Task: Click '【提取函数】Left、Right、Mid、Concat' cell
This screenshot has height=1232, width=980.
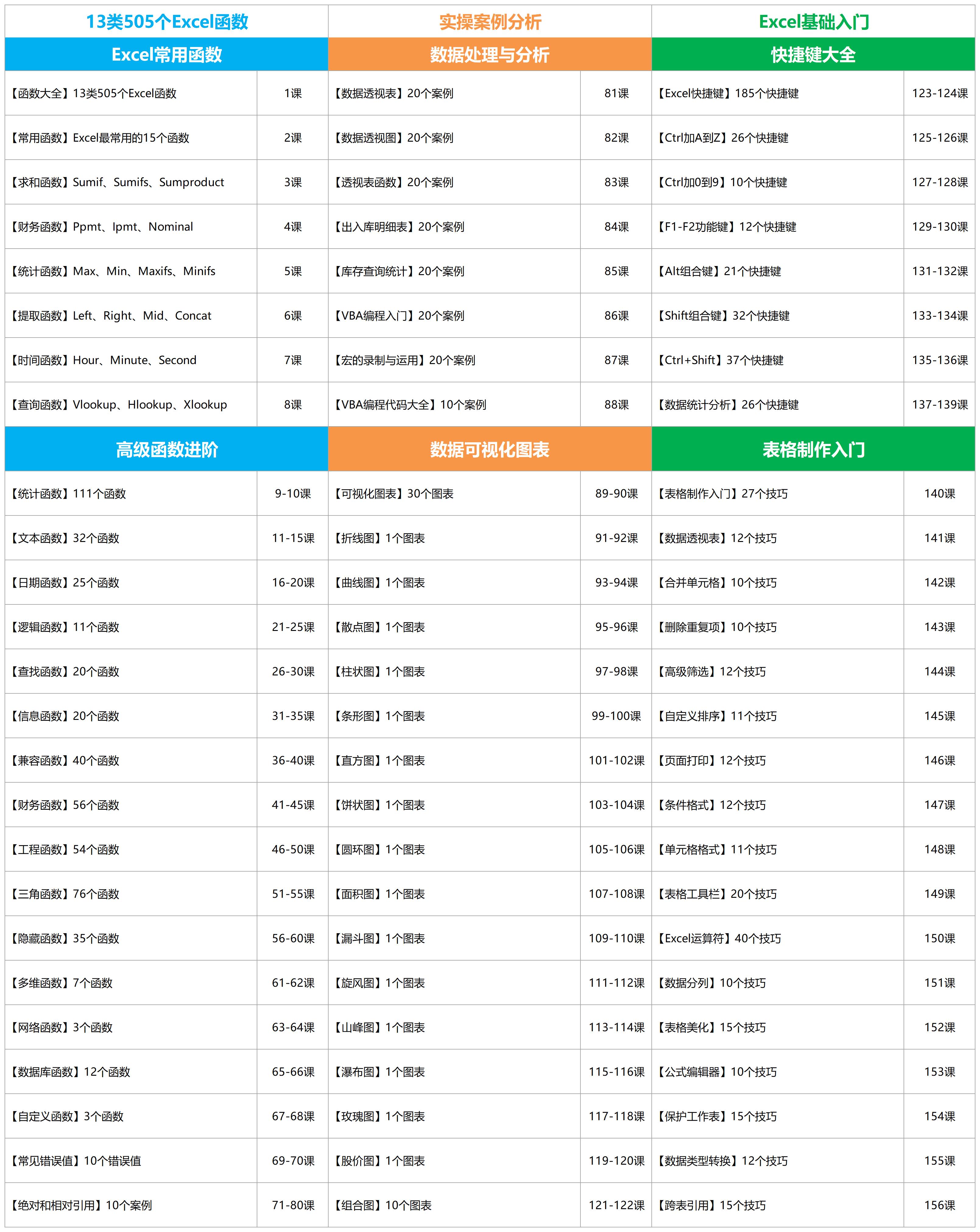Action: click(x=131, y=315)
